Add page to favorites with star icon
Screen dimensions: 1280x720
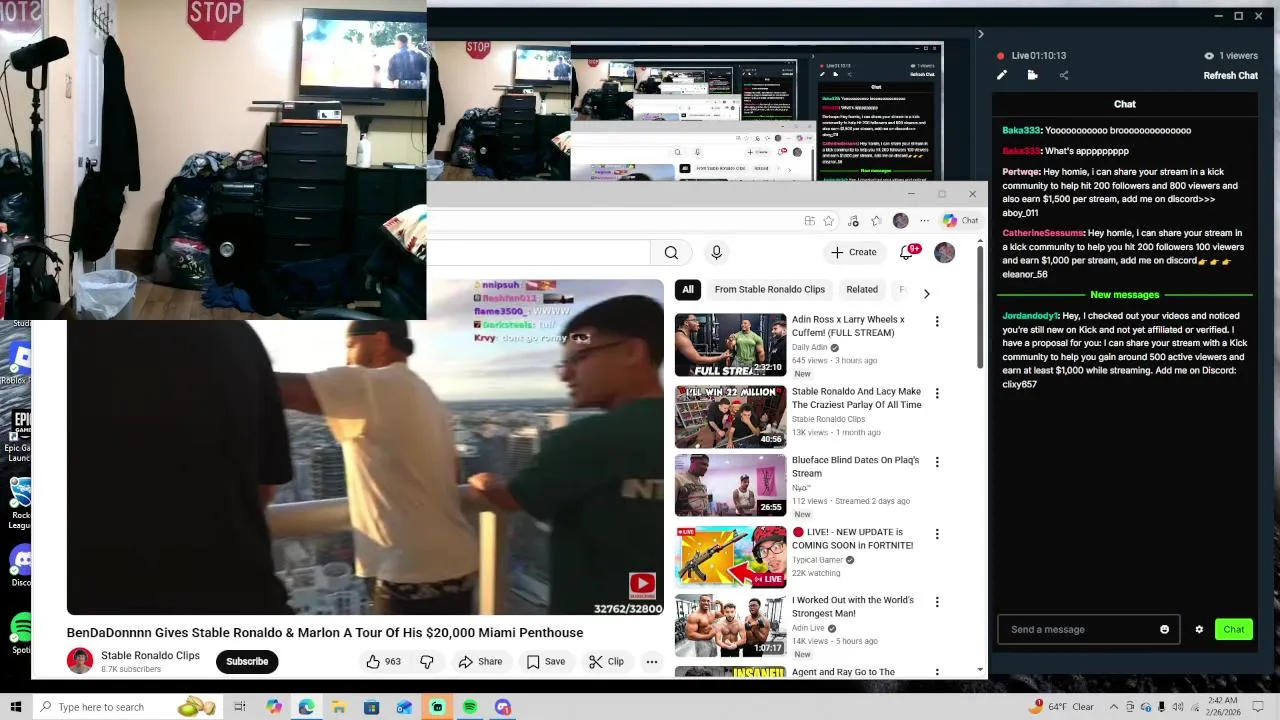tap(828, 221)
